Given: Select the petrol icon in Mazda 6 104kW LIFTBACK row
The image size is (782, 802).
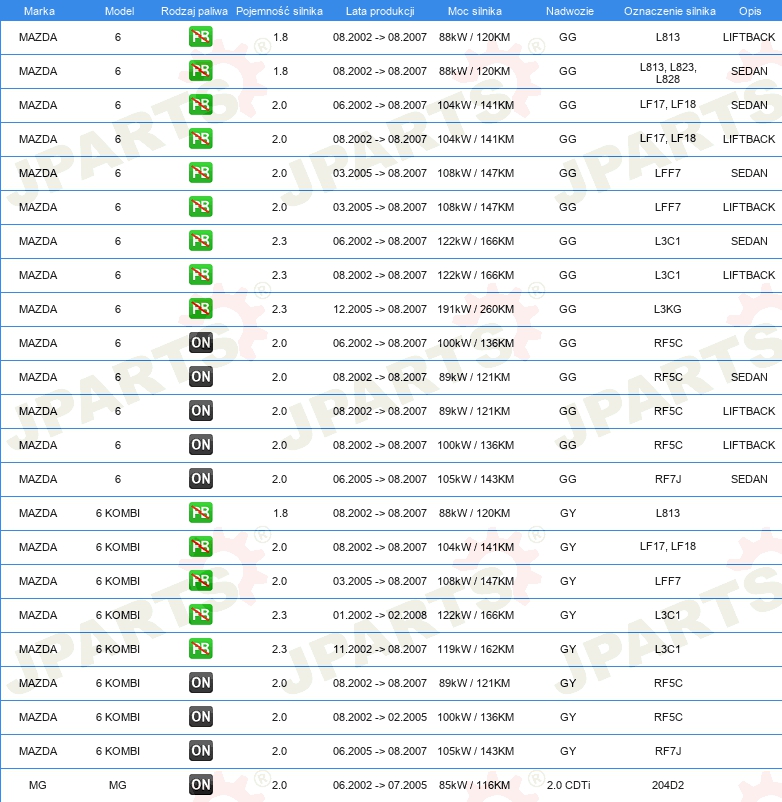Looking at the screenshot, I should tap(200, 139).
